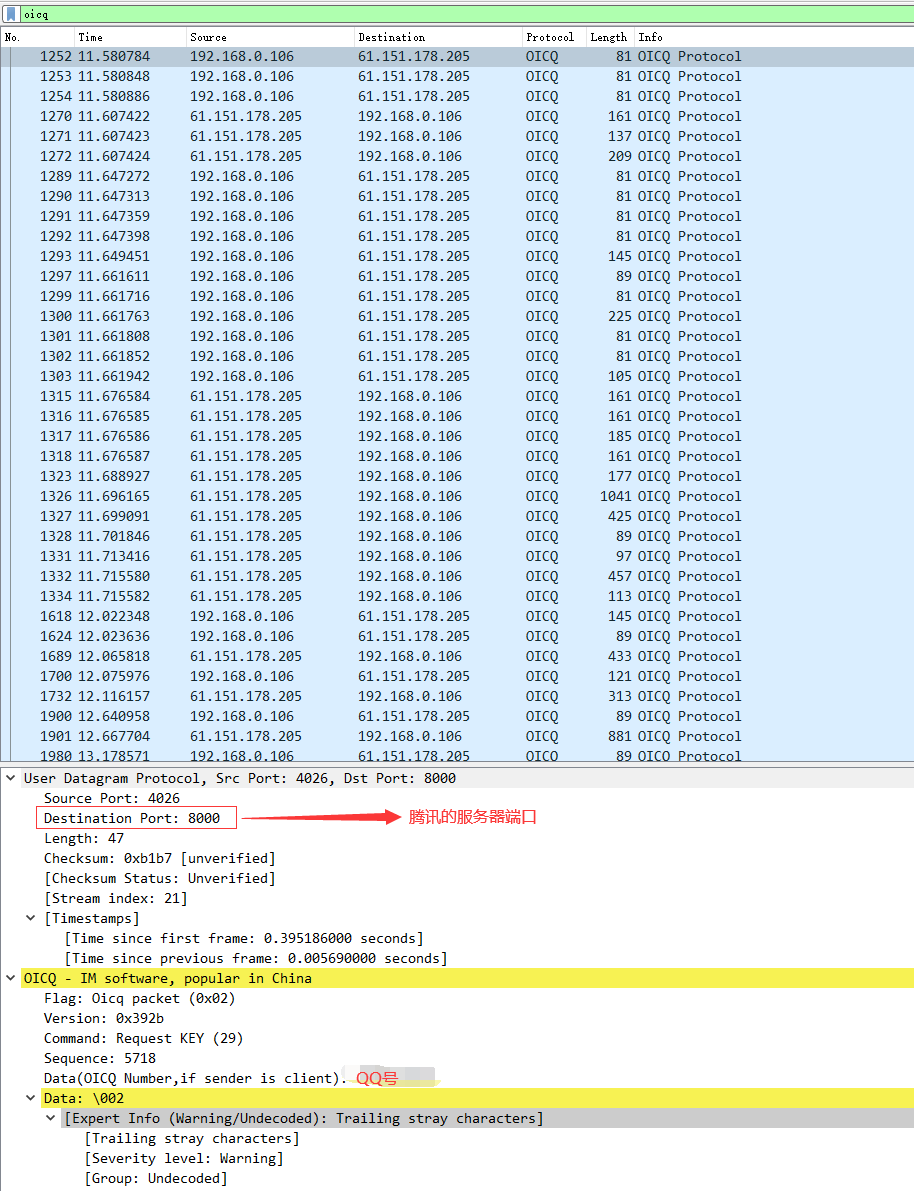Sort packets by the Time column header

129,37
